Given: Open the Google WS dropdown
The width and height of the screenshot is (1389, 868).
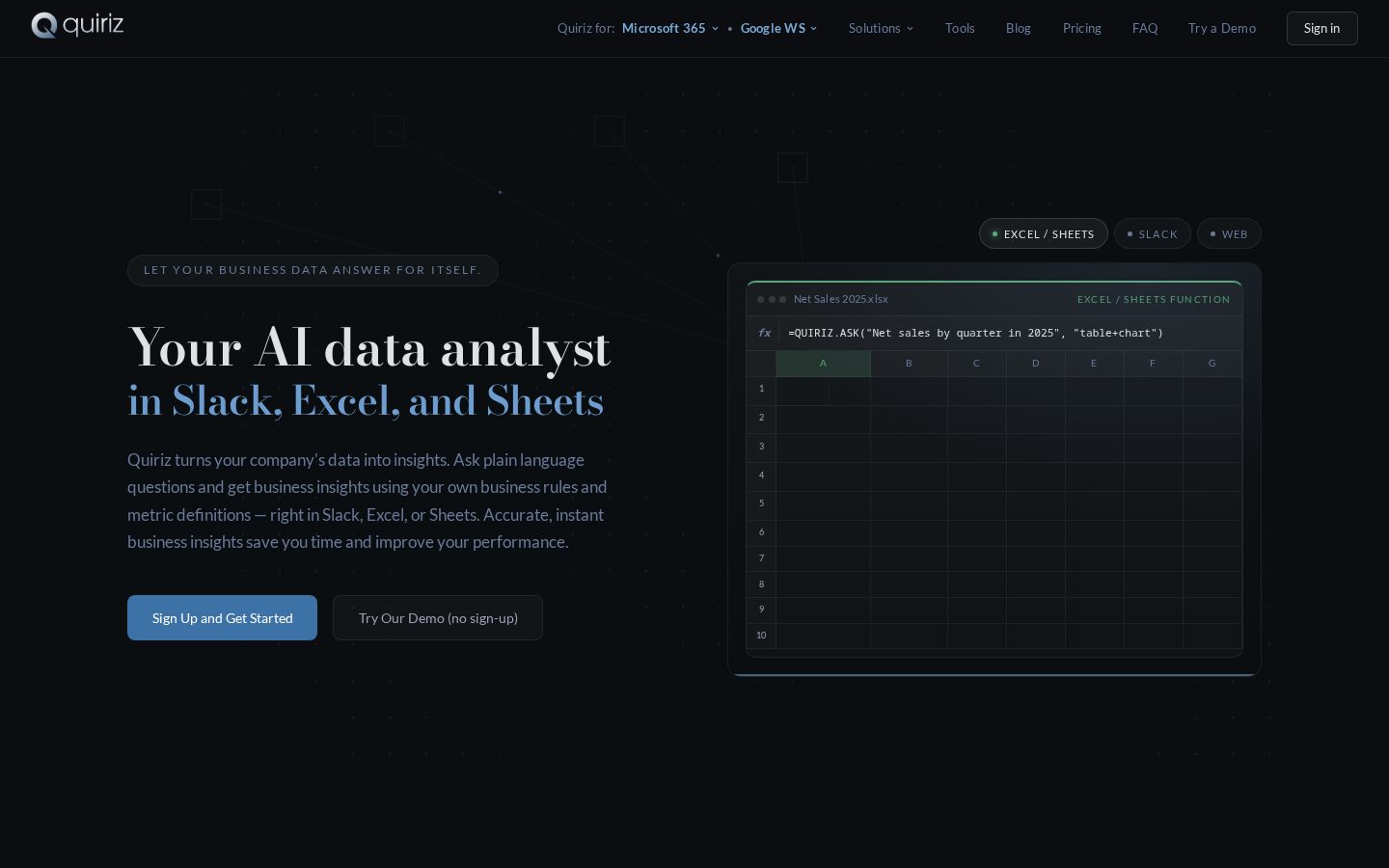Looking at the screenshot, I should (x=778, y=29).
